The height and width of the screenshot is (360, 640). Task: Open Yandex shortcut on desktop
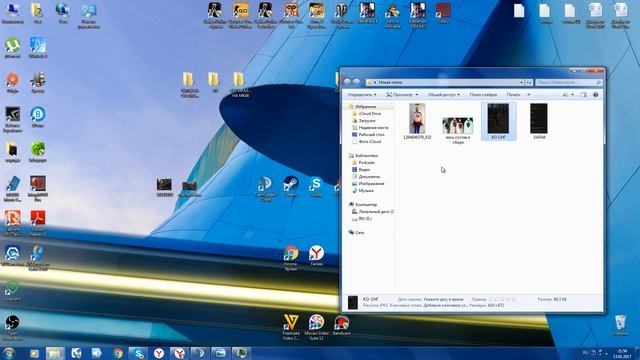point(316,256)
